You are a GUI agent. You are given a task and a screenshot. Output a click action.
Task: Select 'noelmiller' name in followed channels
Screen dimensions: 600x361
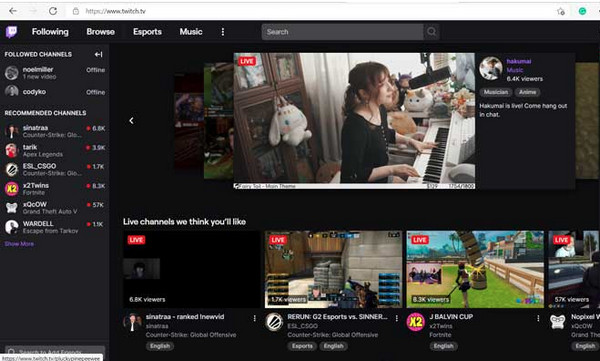tap(38, 69)
